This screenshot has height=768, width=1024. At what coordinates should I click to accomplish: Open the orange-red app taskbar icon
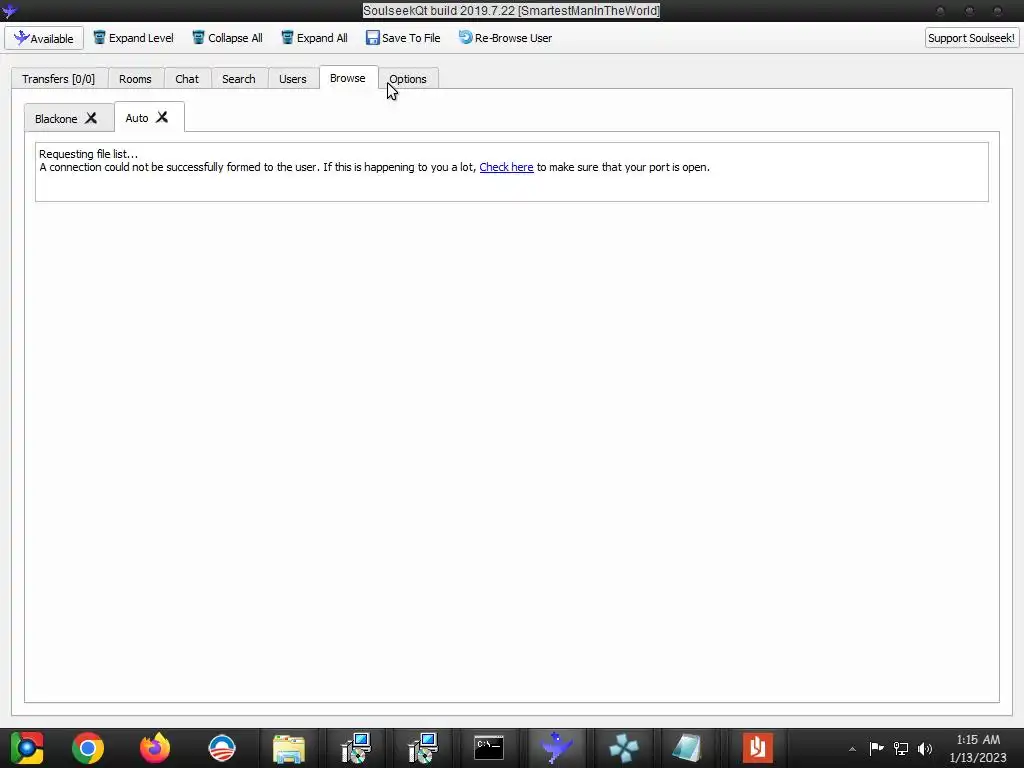758,748
